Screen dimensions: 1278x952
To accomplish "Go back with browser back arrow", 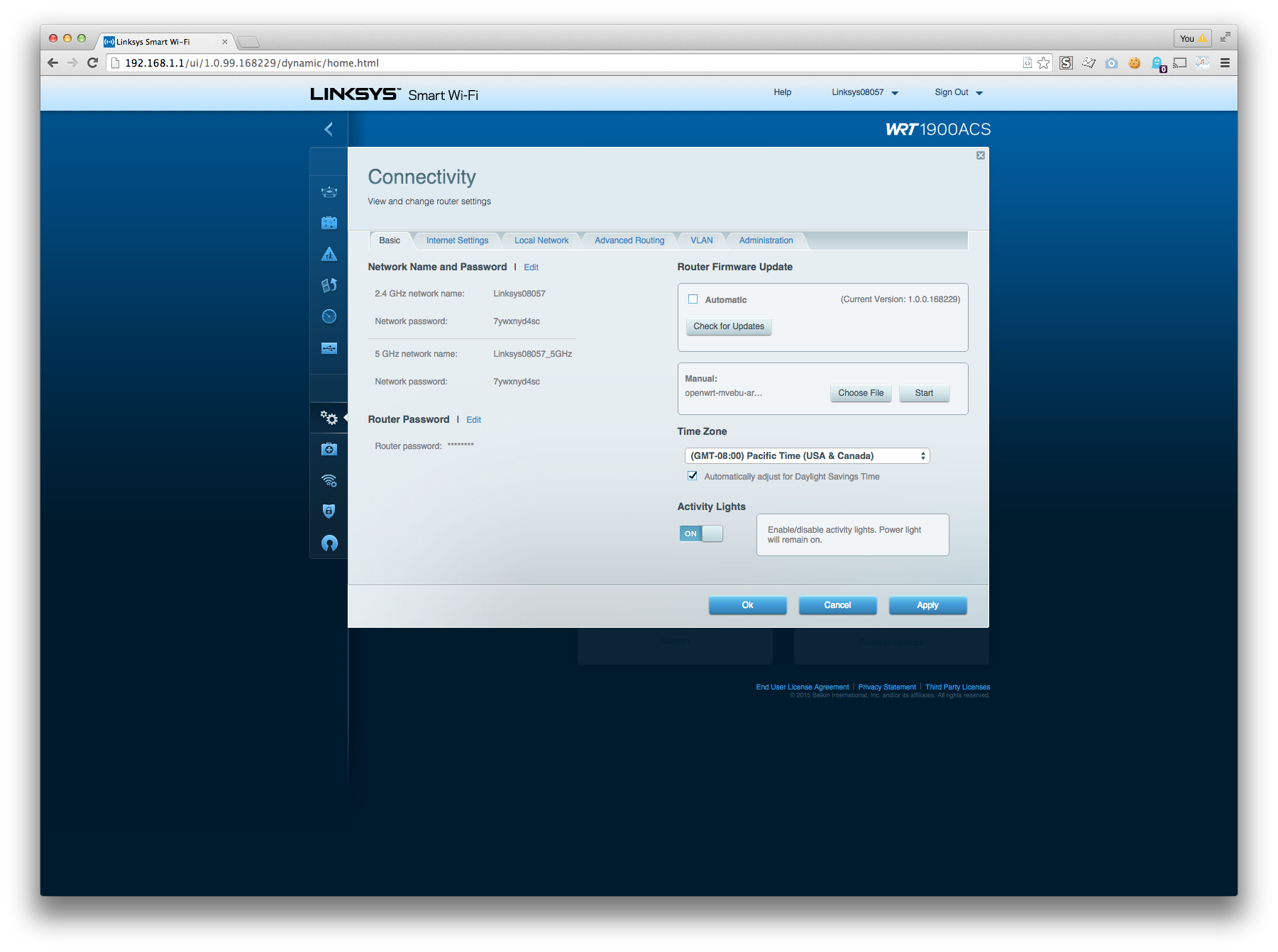I will pyautogui.click(x=53, y=63).
